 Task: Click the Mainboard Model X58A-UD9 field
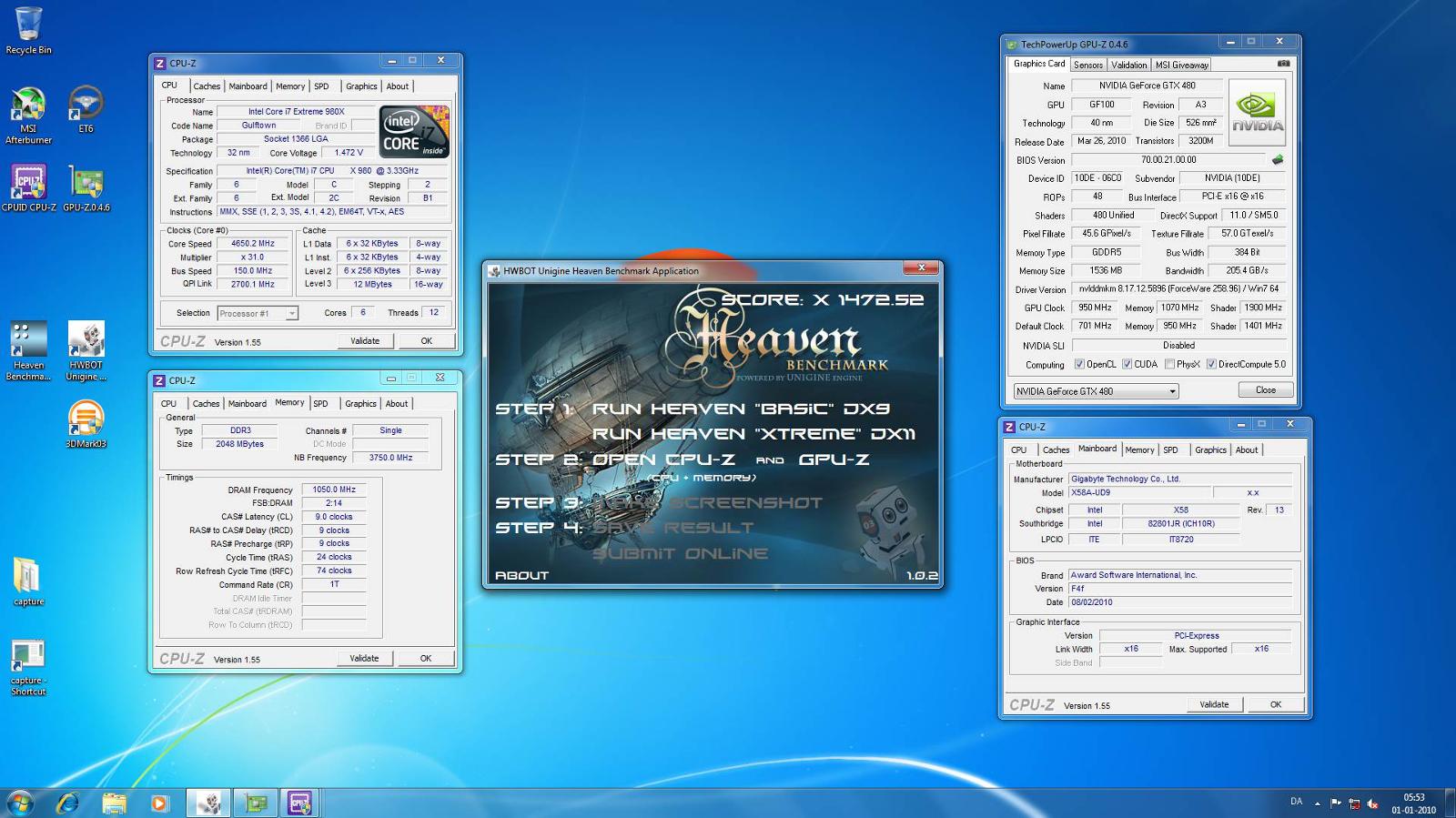(x=1139, y=493)
